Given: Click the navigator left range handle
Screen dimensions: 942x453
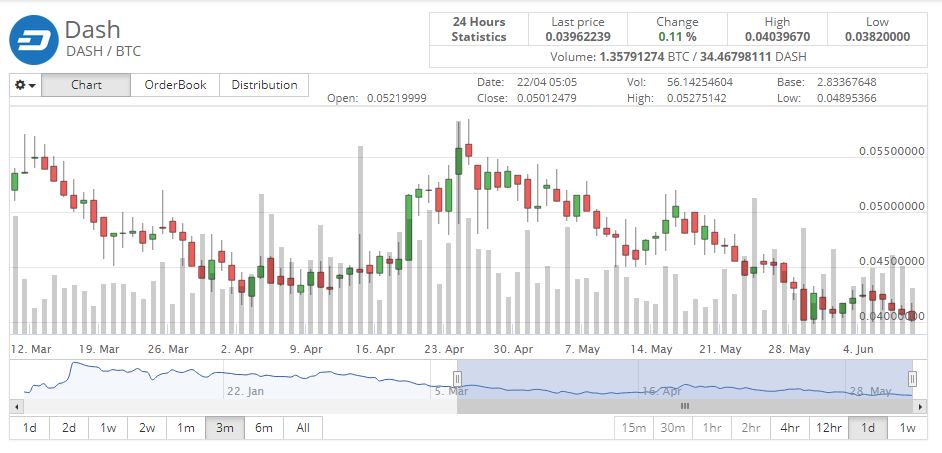Looking at the screenshot, I should tap(457, 379).
